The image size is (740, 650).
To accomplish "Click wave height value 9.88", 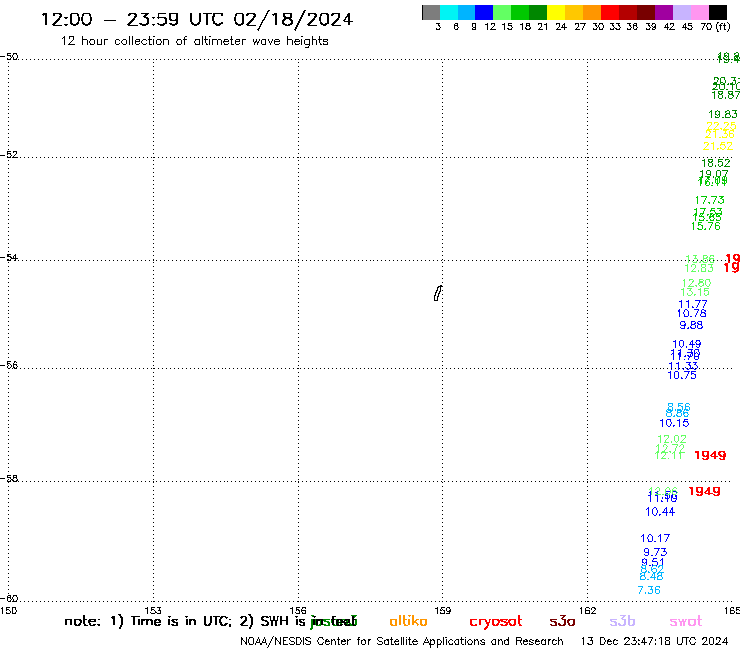I will [691, 325].
